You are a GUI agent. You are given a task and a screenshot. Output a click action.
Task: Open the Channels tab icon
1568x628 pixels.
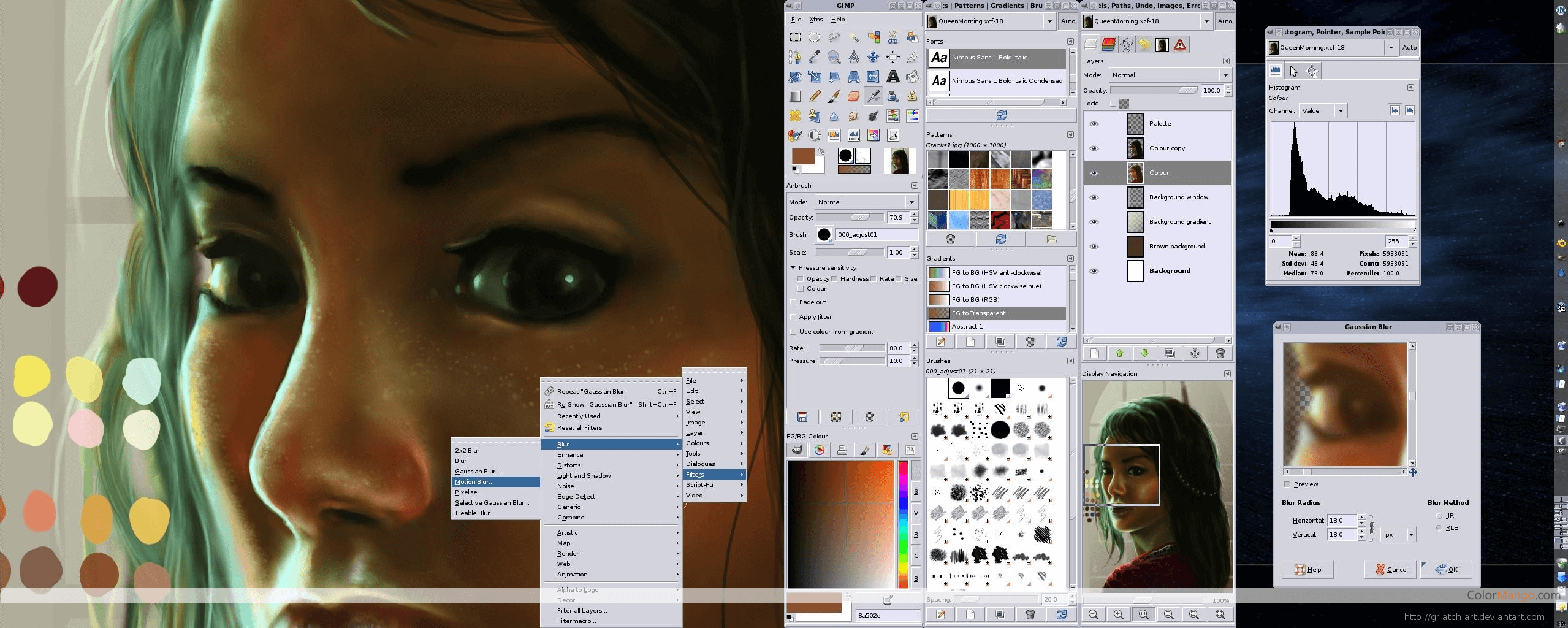pos(1108,44)
